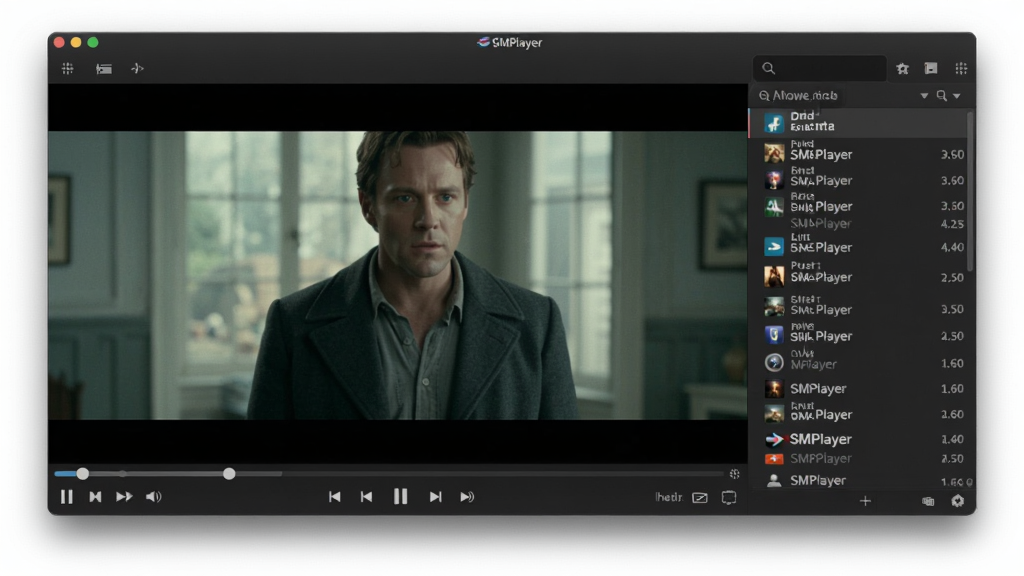Viewport: 1024px width, 576px height.
Task: Click the video frame showing the man
Action: coord(398,275)
